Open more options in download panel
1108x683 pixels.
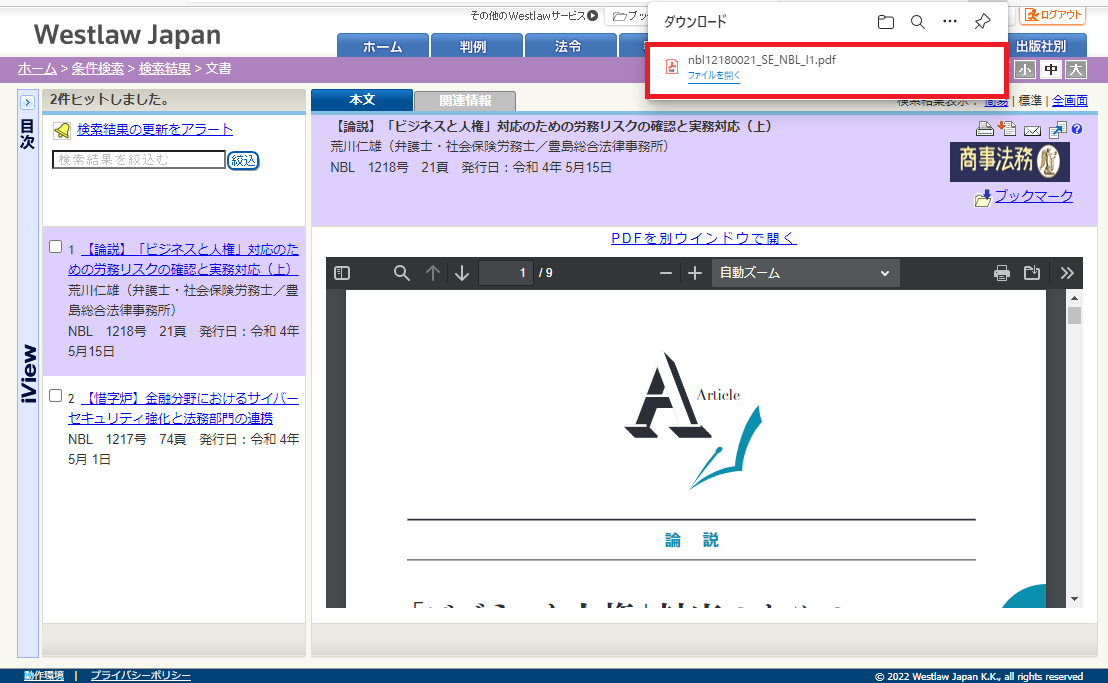[950, 22]
